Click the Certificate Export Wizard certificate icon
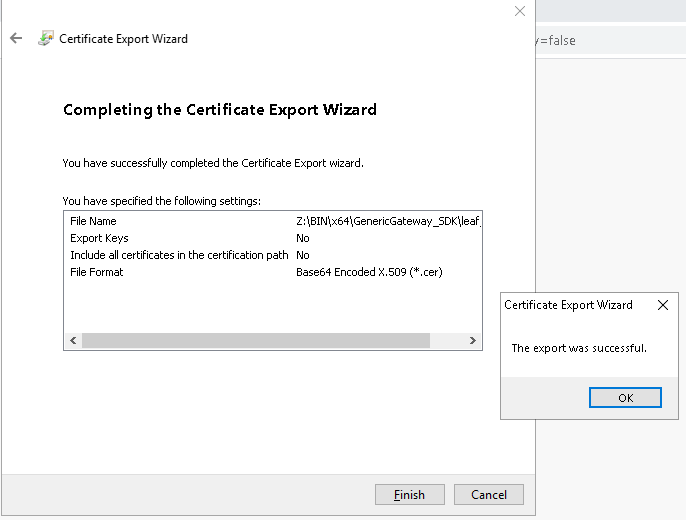 pos(46,39)
